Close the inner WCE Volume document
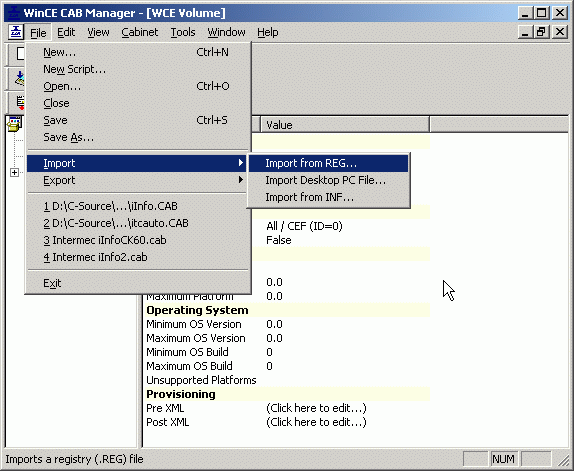 [560, 32]
